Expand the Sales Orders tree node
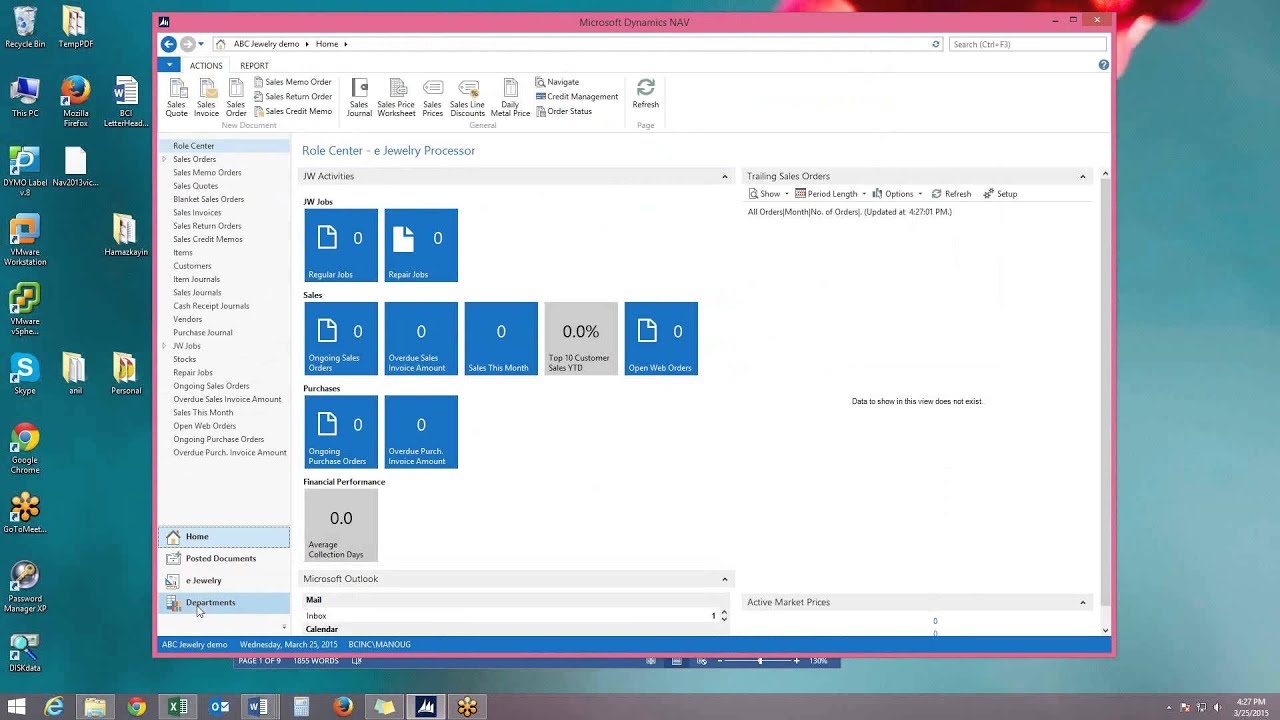 click(164, 159)
